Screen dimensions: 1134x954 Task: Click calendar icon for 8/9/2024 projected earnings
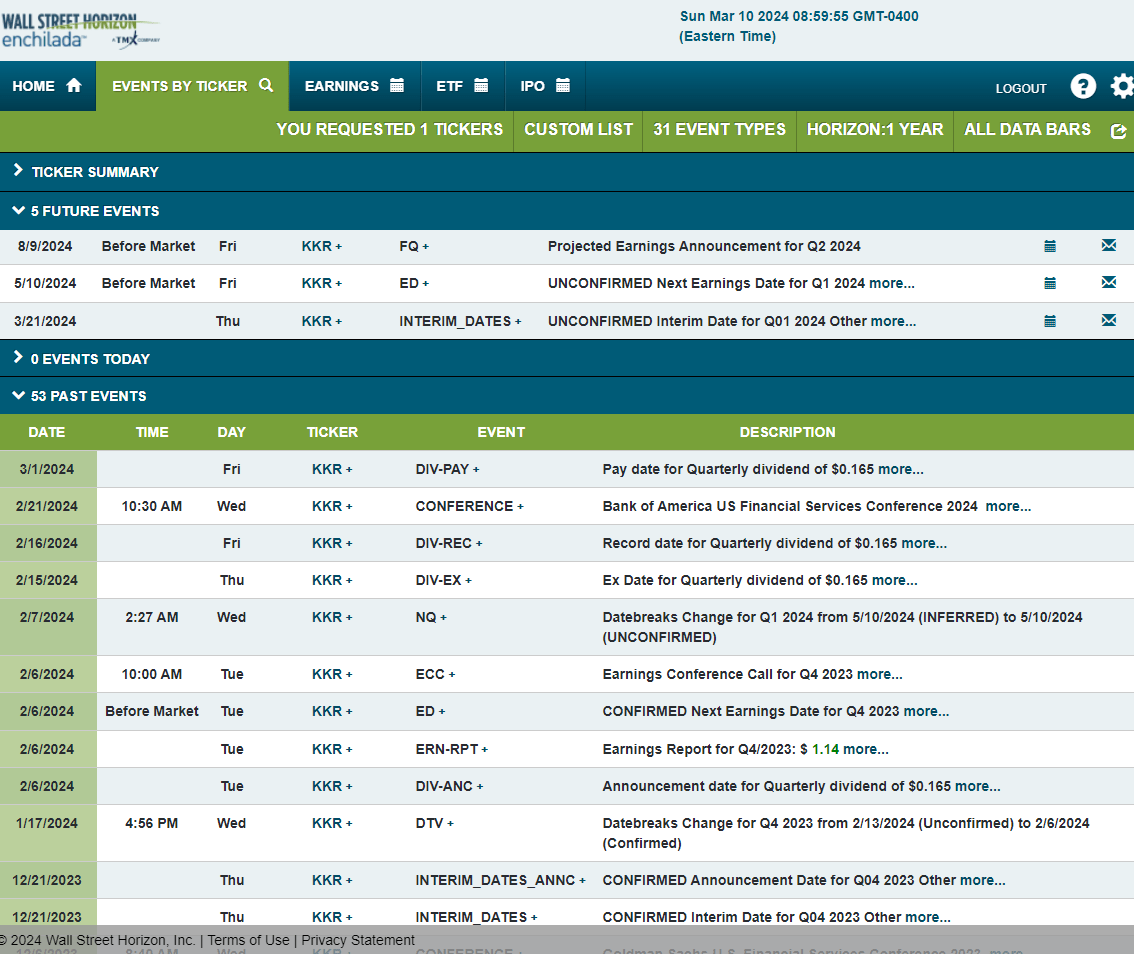(x=1050, y=246)
